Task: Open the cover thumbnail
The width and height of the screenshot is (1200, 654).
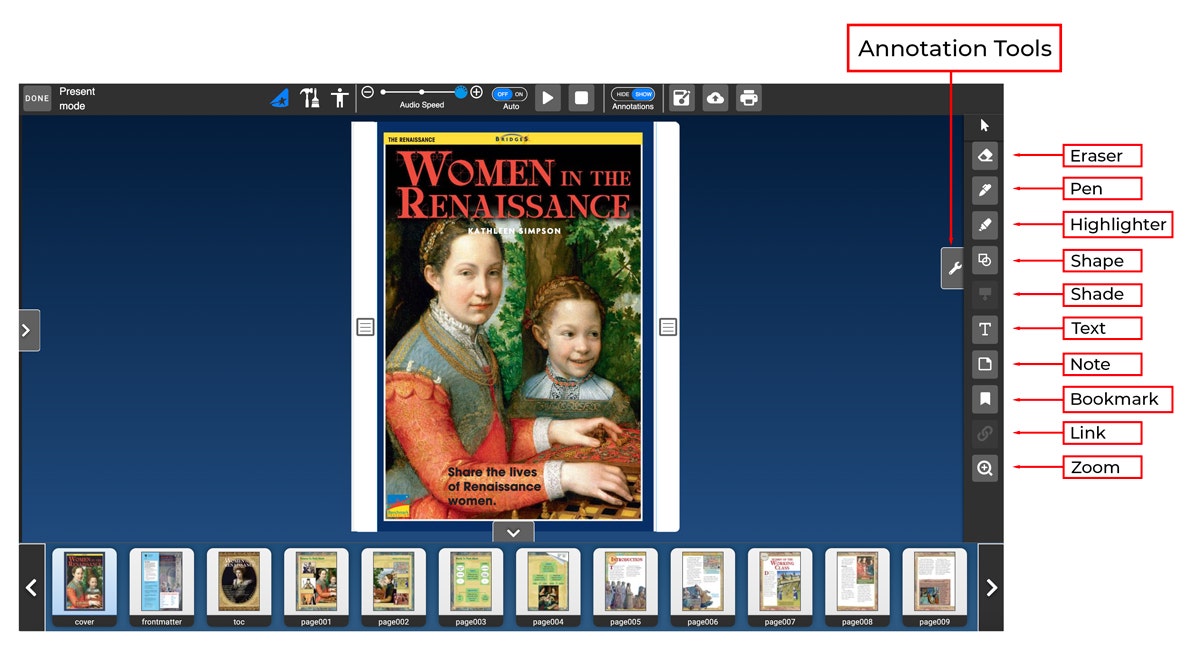Action: click(84, 587)
